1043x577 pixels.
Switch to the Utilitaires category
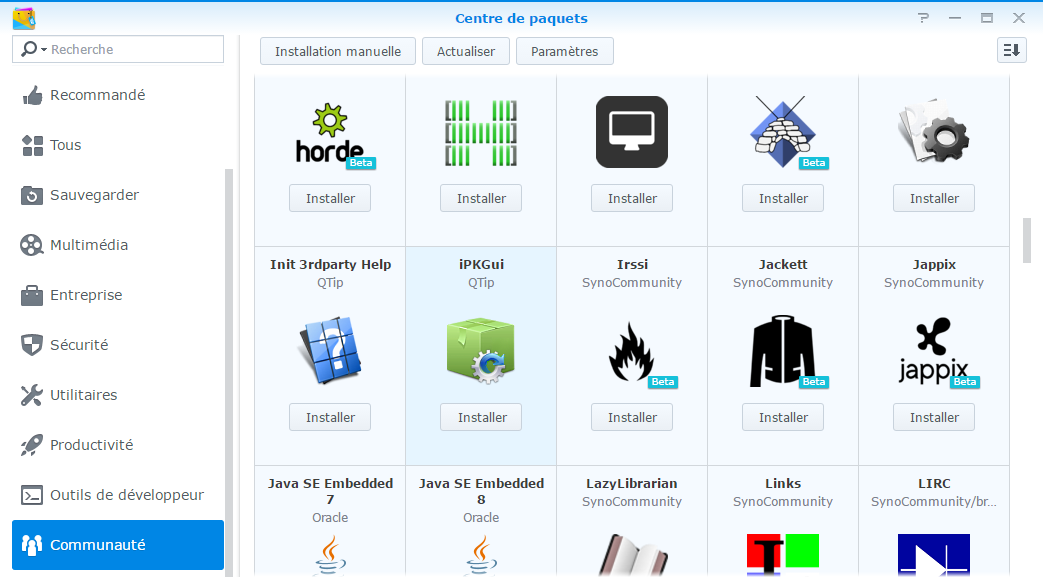(x=118, y=395)
